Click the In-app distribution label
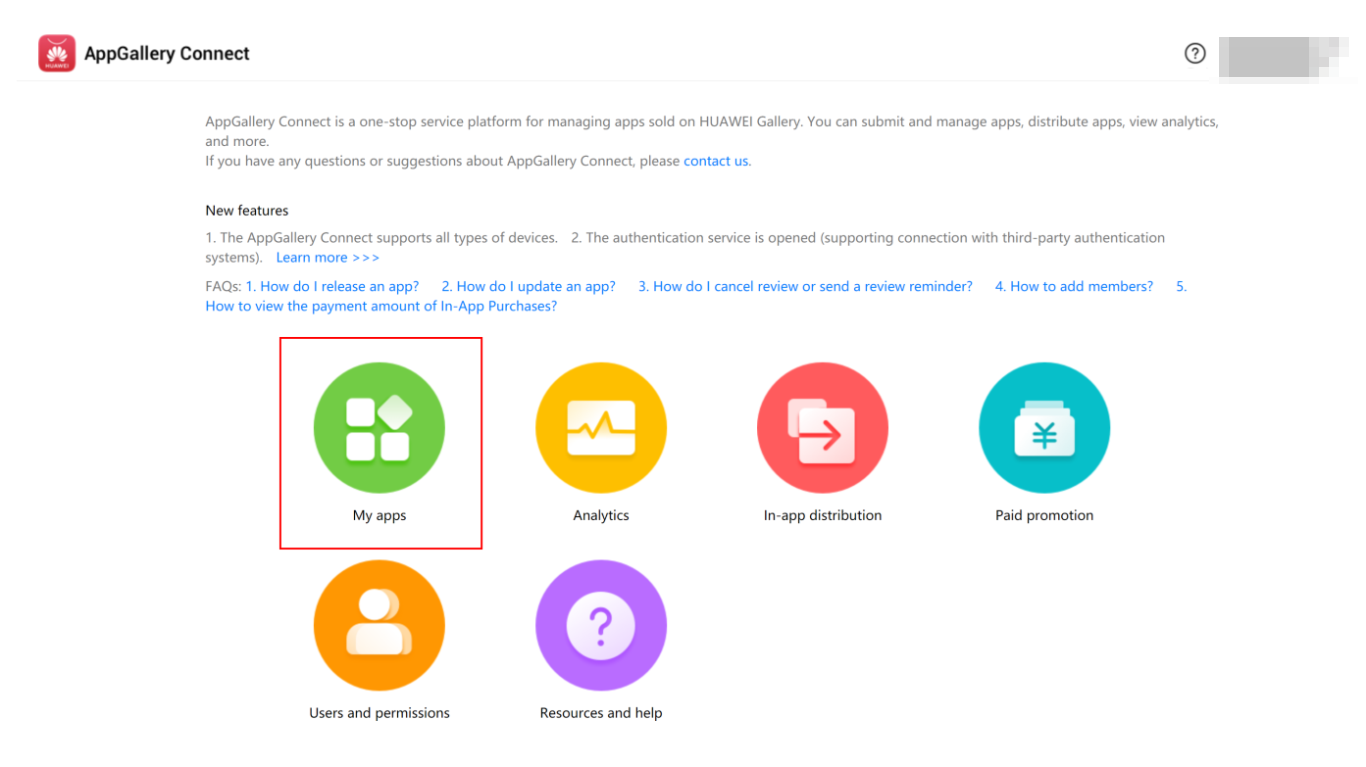This screenshot has height=767, width=1366. [x=823, y=516]
